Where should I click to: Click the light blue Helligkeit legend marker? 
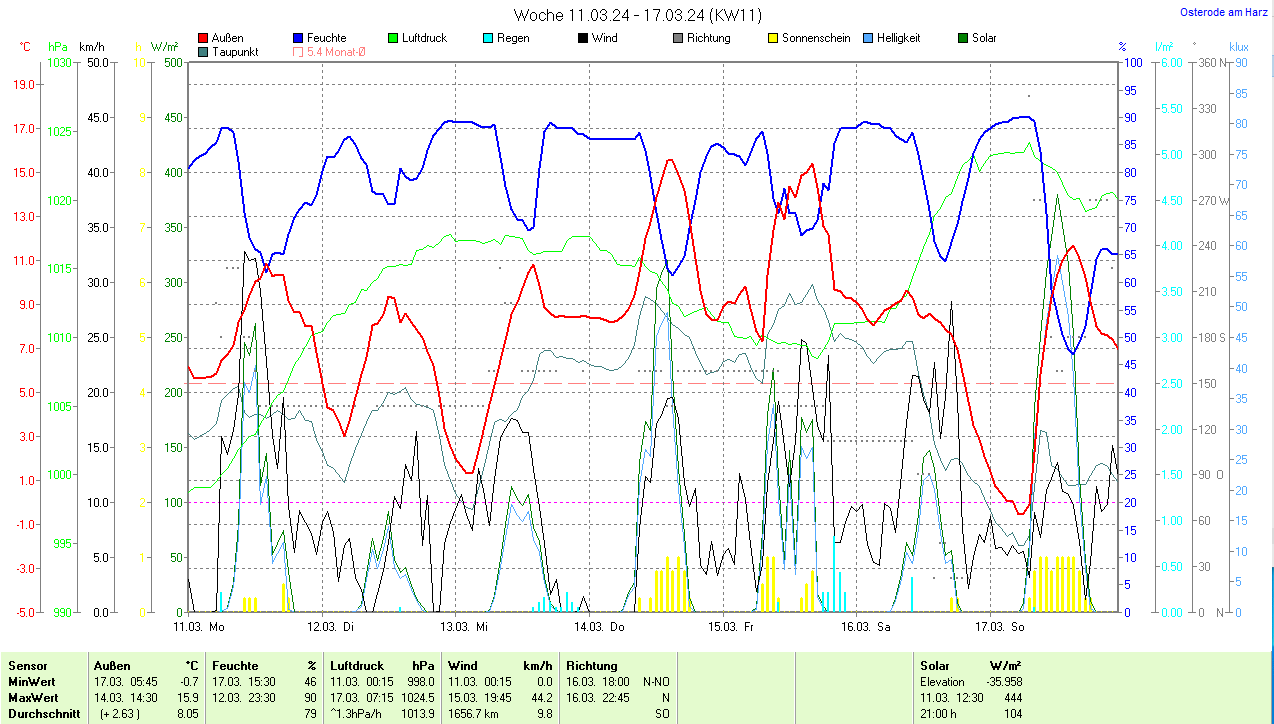pyautogui.click(x=867, y=38)
